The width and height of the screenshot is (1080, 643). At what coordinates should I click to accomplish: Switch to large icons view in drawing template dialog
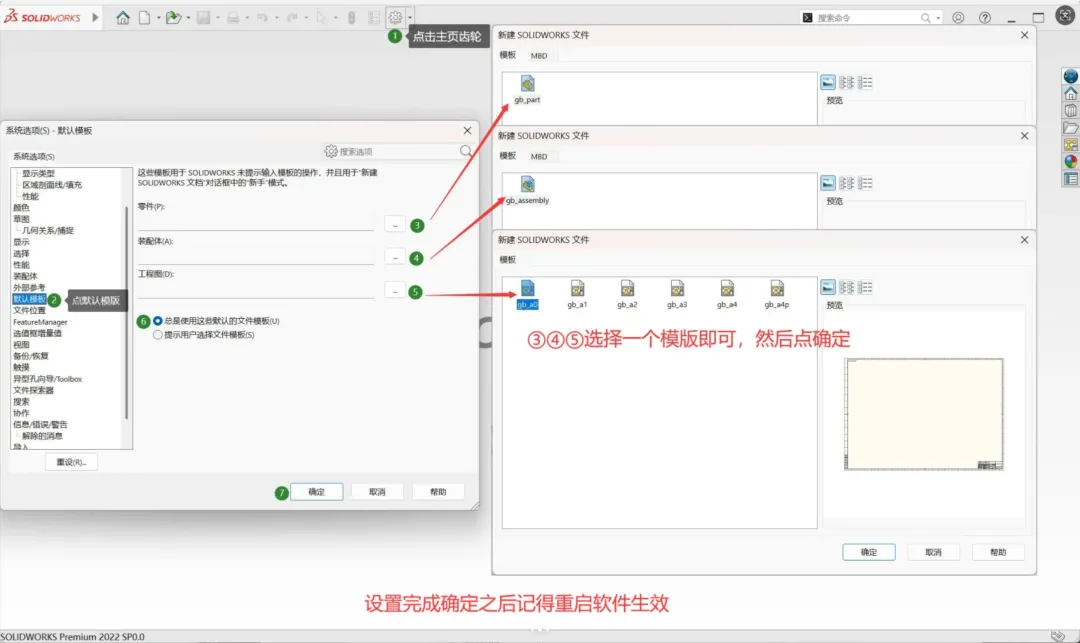click(828, 288)
